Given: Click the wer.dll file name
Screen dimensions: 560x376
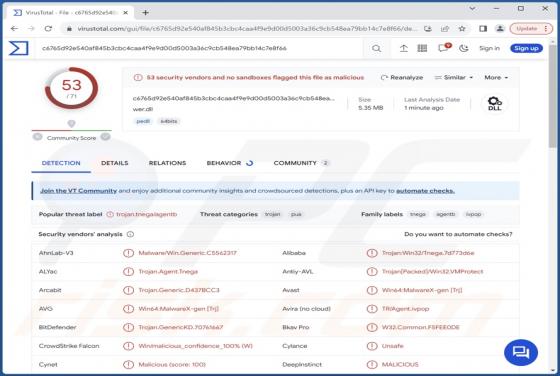Looking at the screenshot, I should tap(143, 109).
